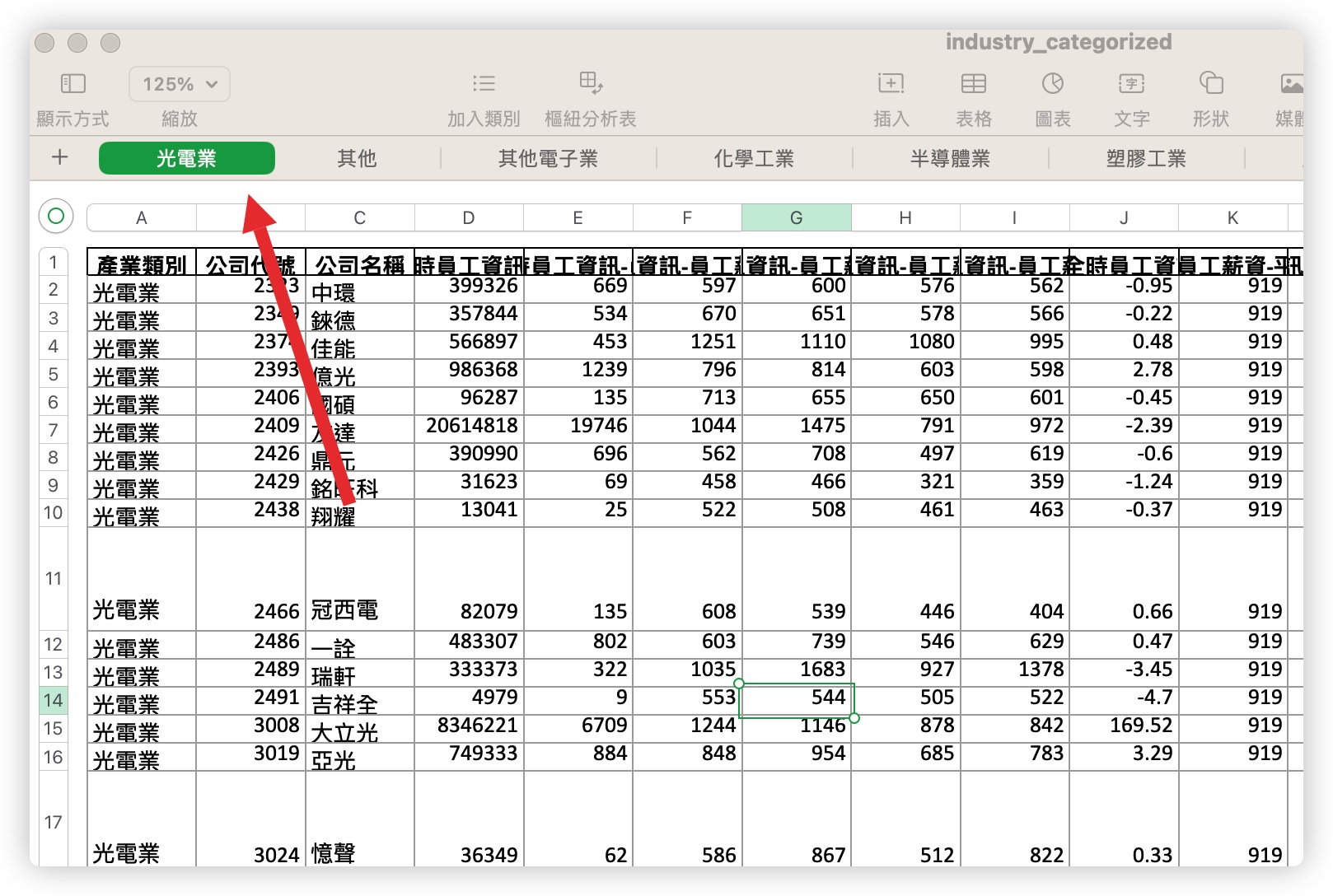Click company name cell 翔耀
This screenshot has width=1333, height=896.
(360, 513)
